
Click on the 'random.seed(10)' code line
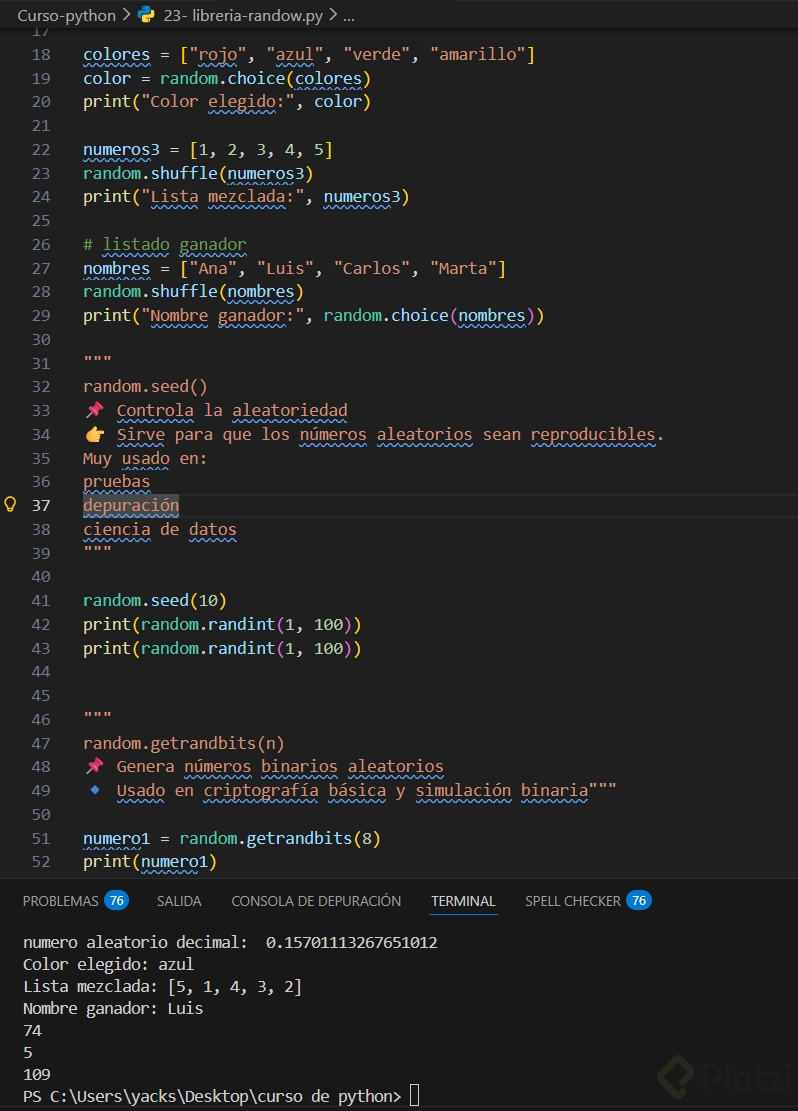click(x=155, y=601)
